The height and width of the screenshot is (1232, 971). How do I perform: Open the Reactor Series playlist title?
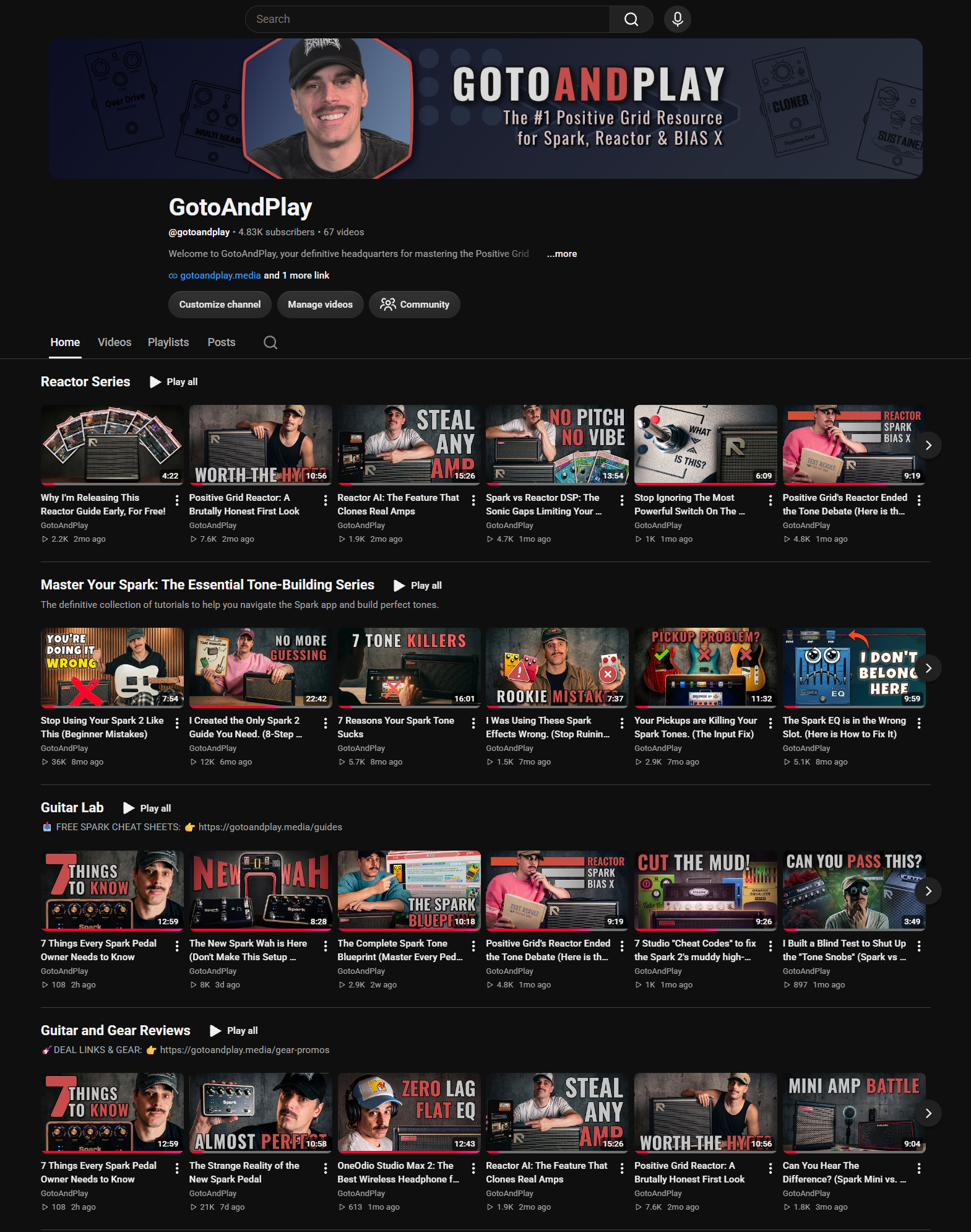point(85,382)
